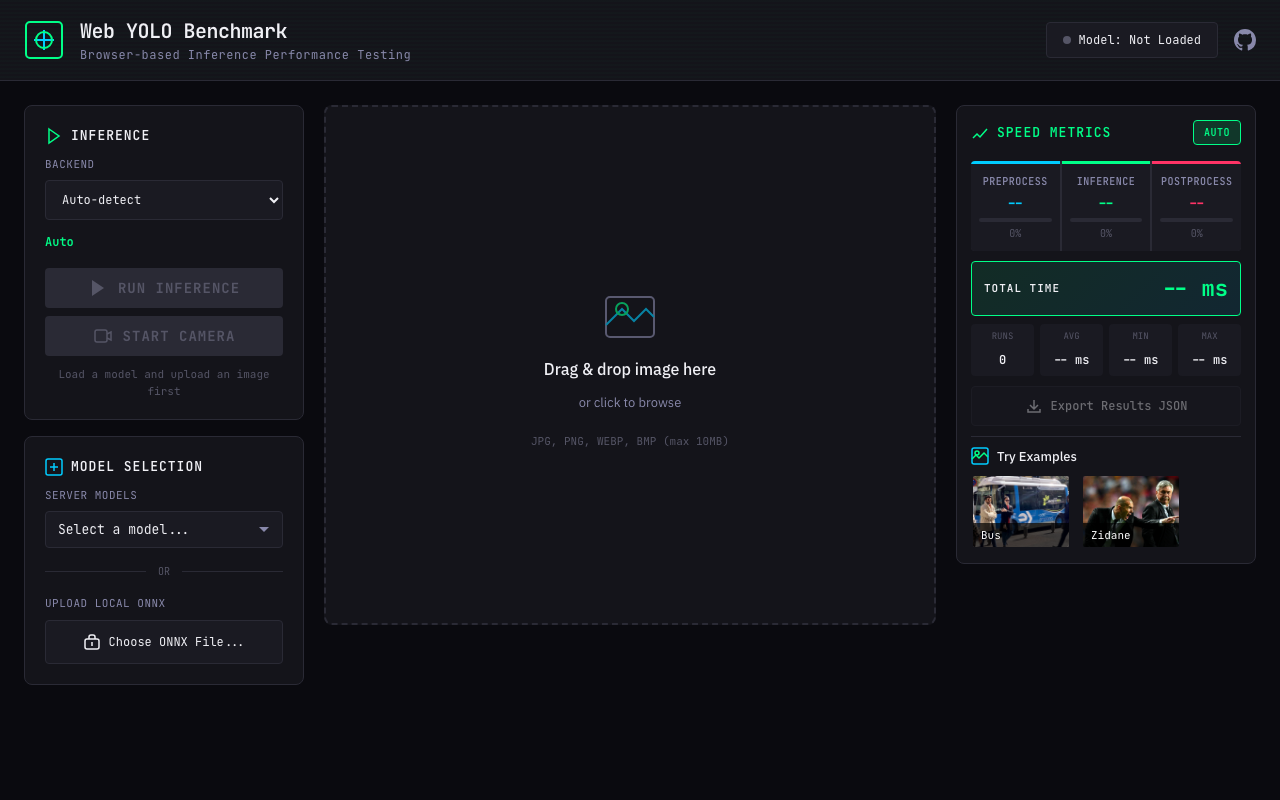1280x800 pixels.
Task: Toggle the AUTO badge in Speed Metrics
Action: click(x=1217, y=132)
